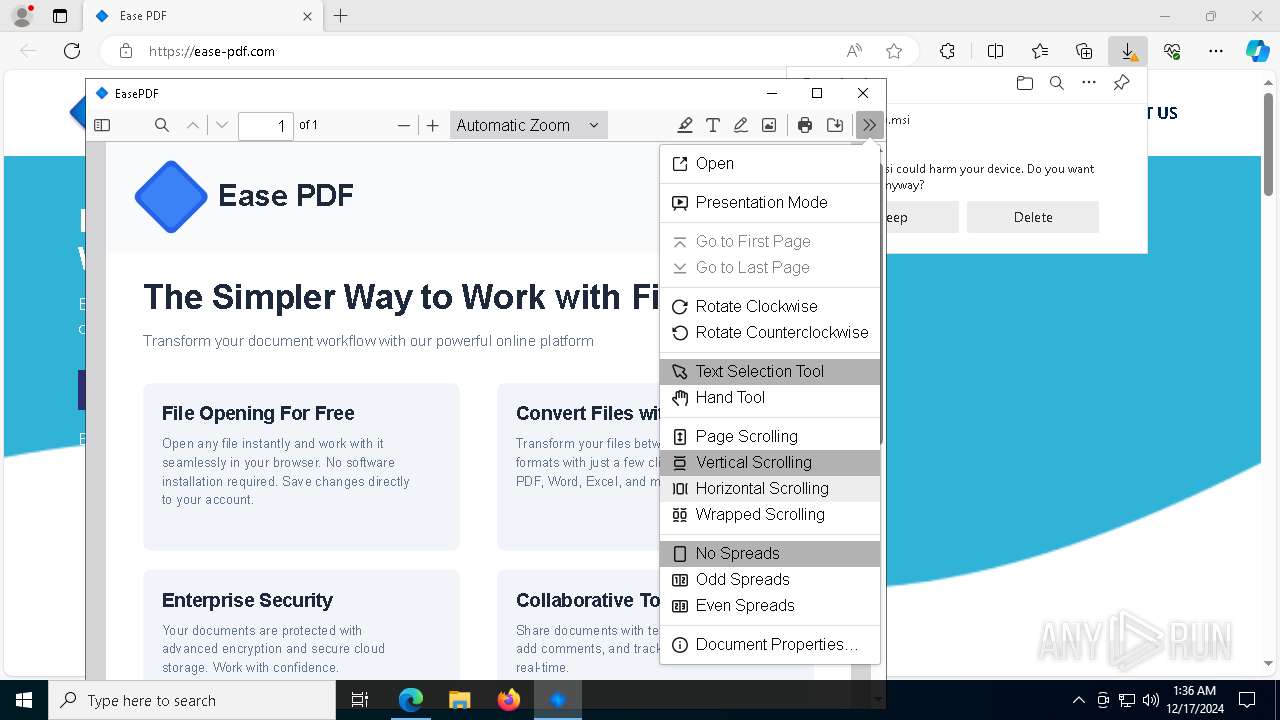
Task: Click the address bar URL ease-pdf.com
Action: 212,51
